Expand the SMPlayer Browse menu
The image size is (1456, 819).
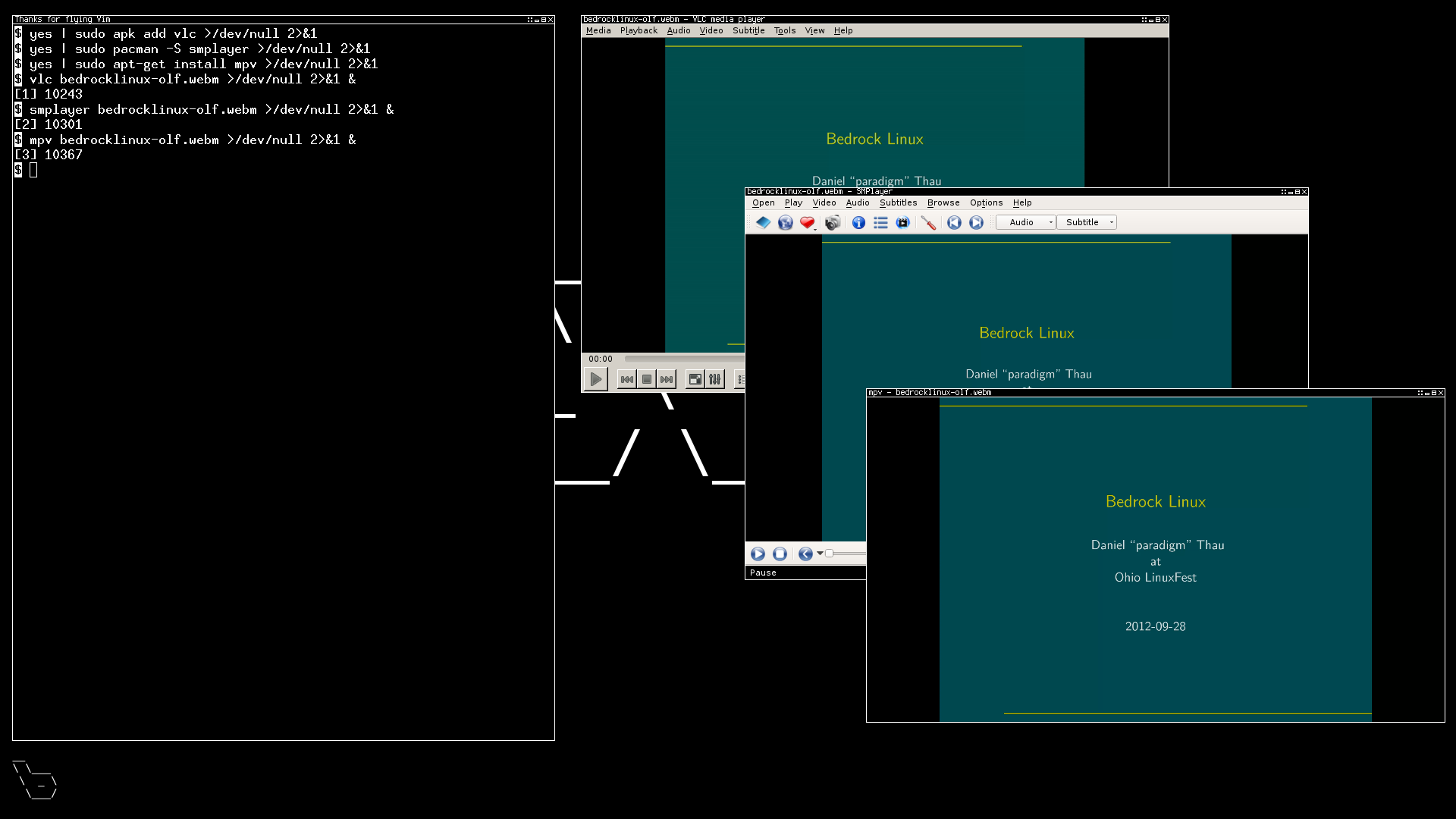[942, 203]
